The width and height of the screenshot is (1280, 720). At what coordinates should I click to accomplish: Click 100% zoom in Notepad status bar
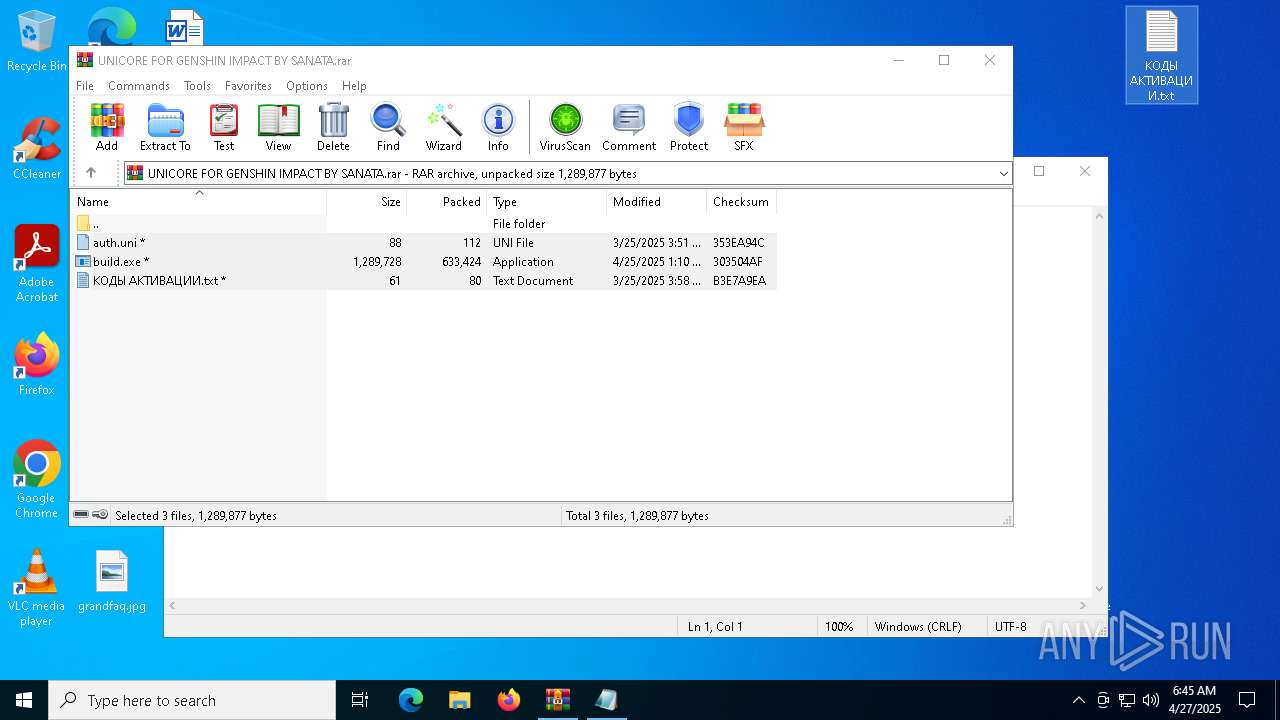click(839, 627)
